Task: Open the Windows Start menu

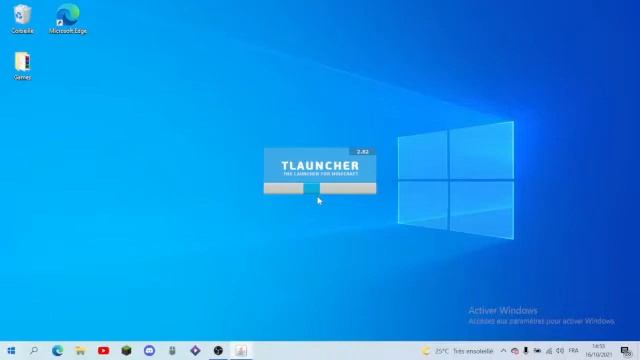Action: (11, 351)
